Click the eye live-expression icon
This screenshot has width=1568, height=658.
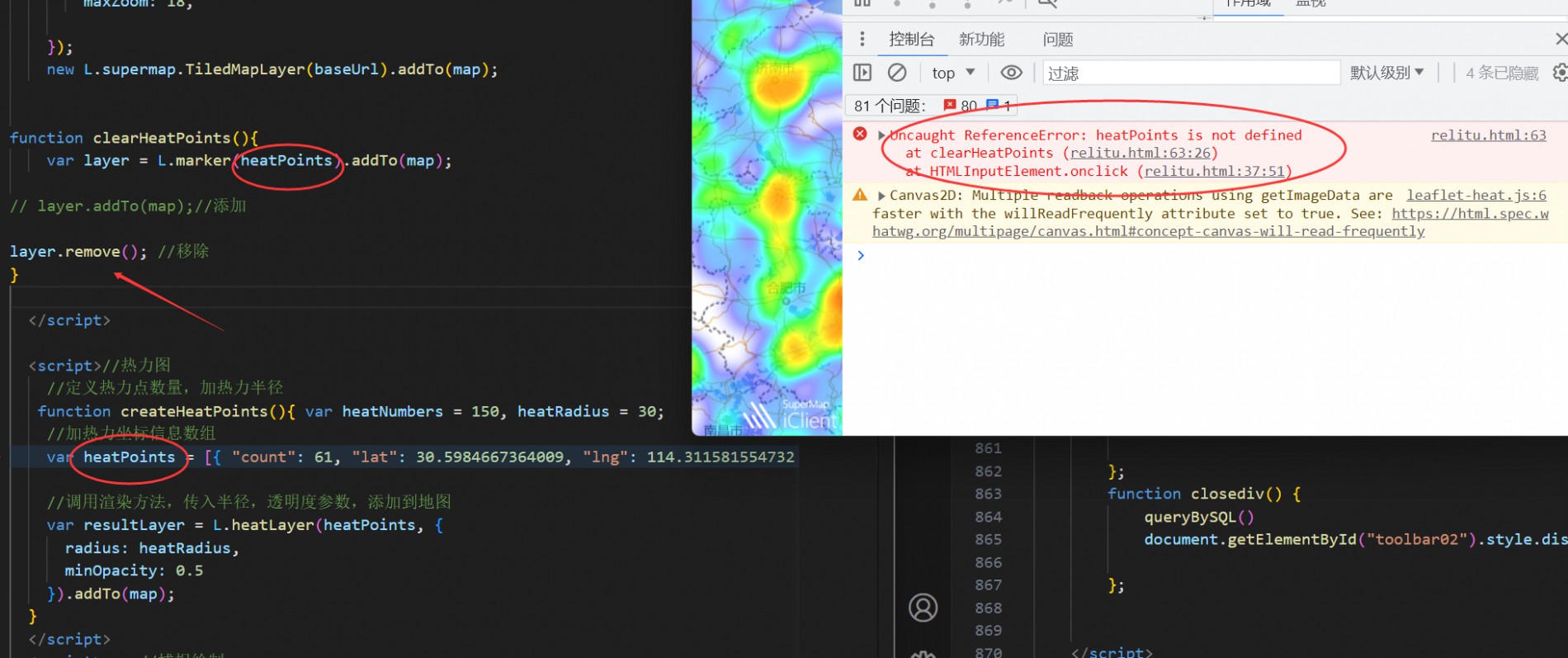(x=1011, y=73)
